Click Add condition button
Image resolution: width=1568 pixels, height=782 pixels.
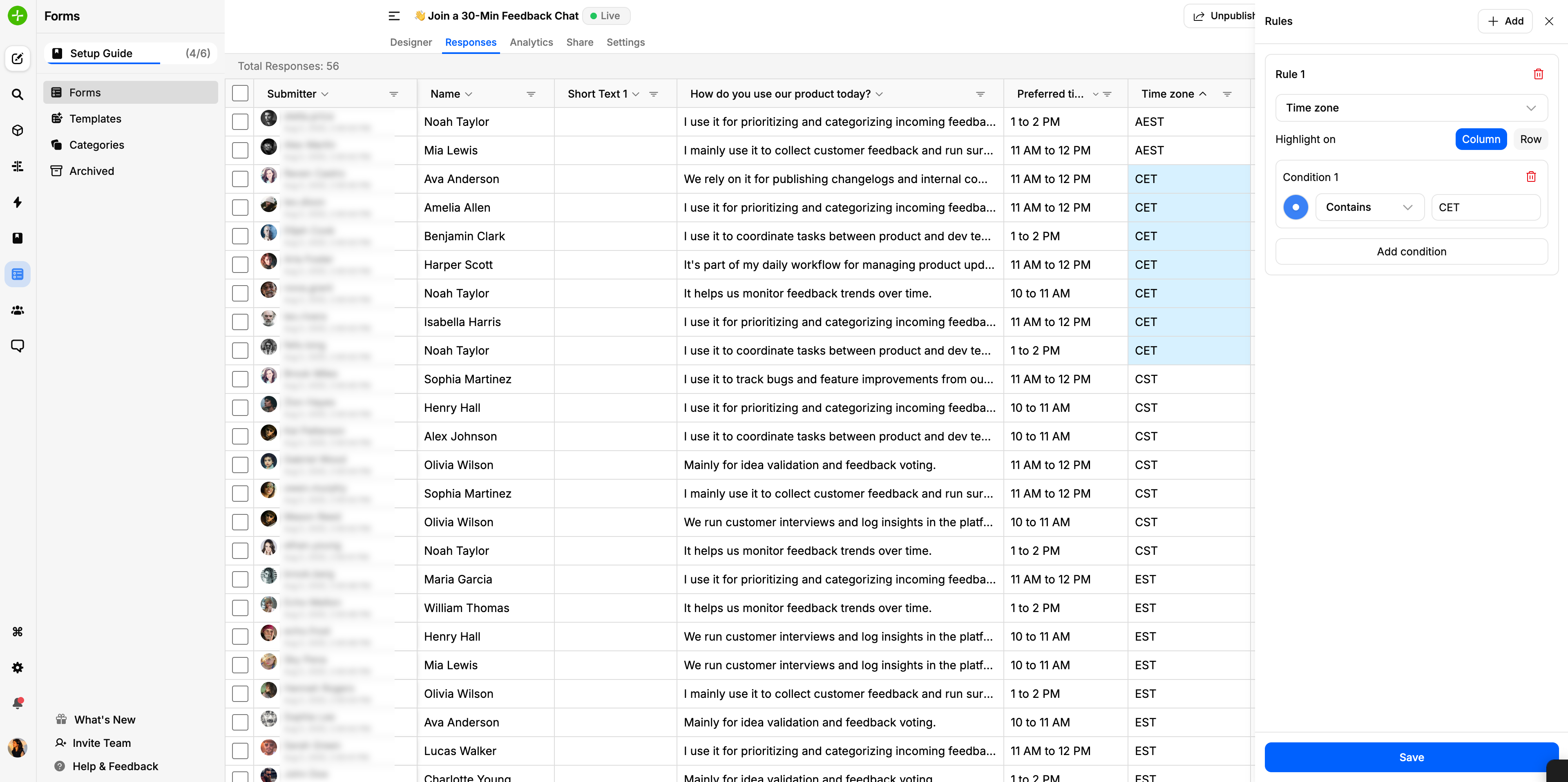[1411, 251]
